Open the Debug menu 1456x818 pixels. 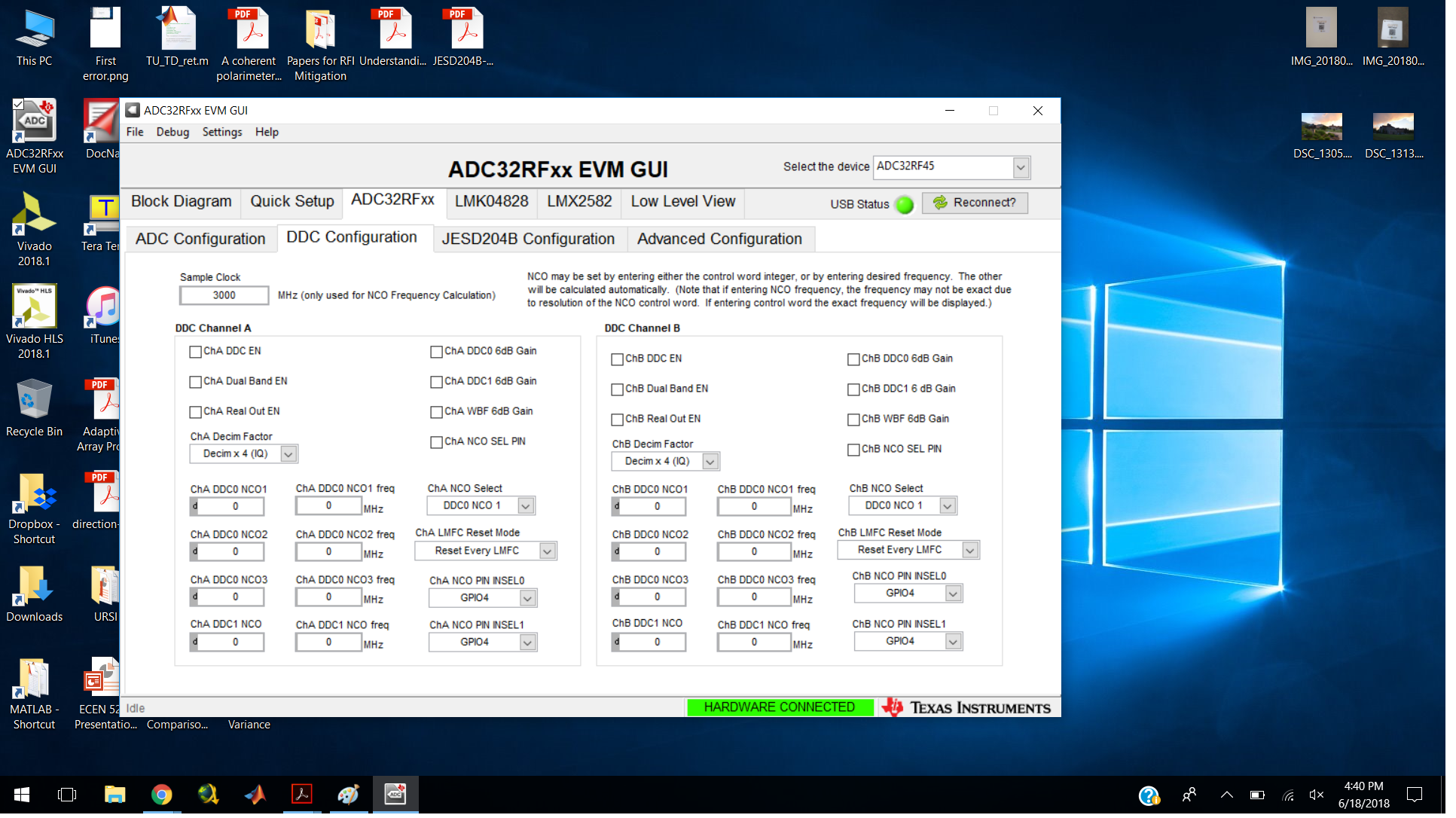pyautogui.click(x=172, y=132)
